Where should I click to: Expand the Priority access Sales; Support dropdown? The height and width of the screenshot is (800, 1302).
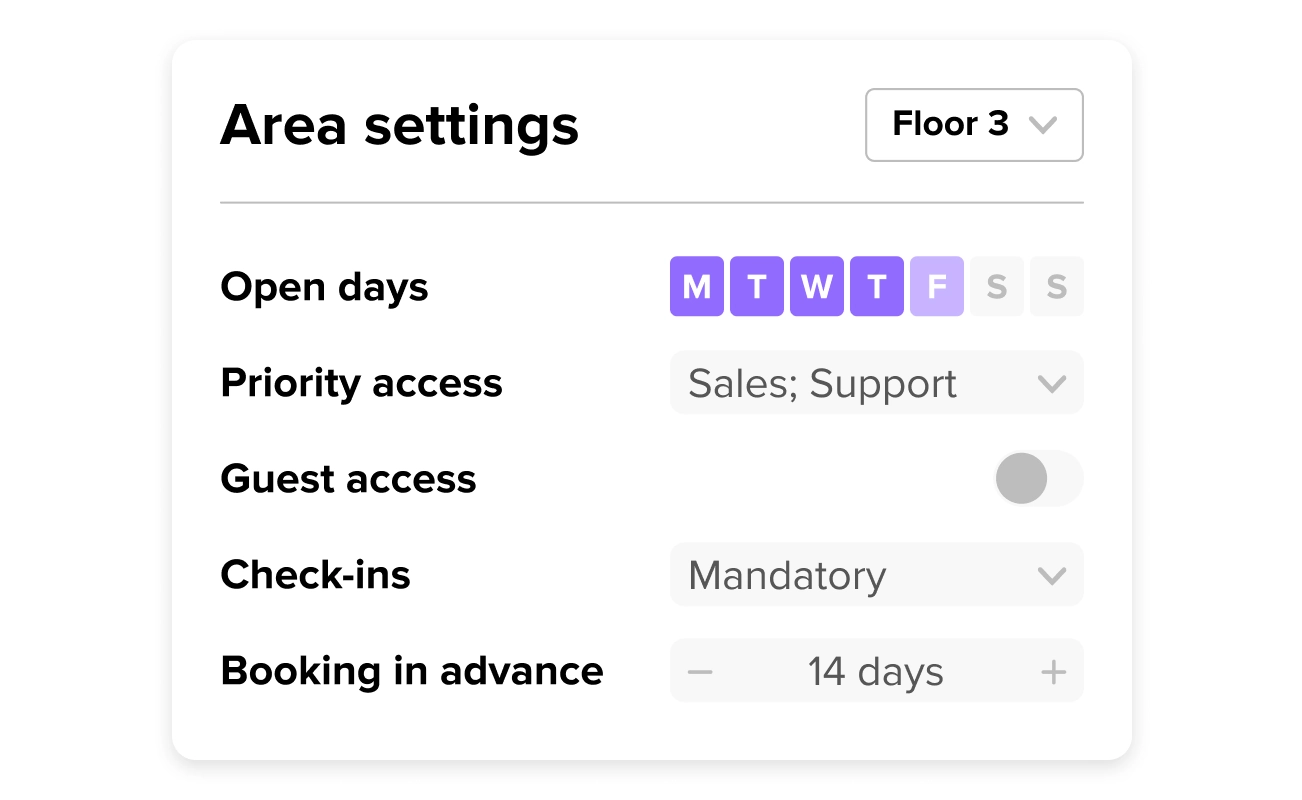pyautogui.click(x=876, y=383)
